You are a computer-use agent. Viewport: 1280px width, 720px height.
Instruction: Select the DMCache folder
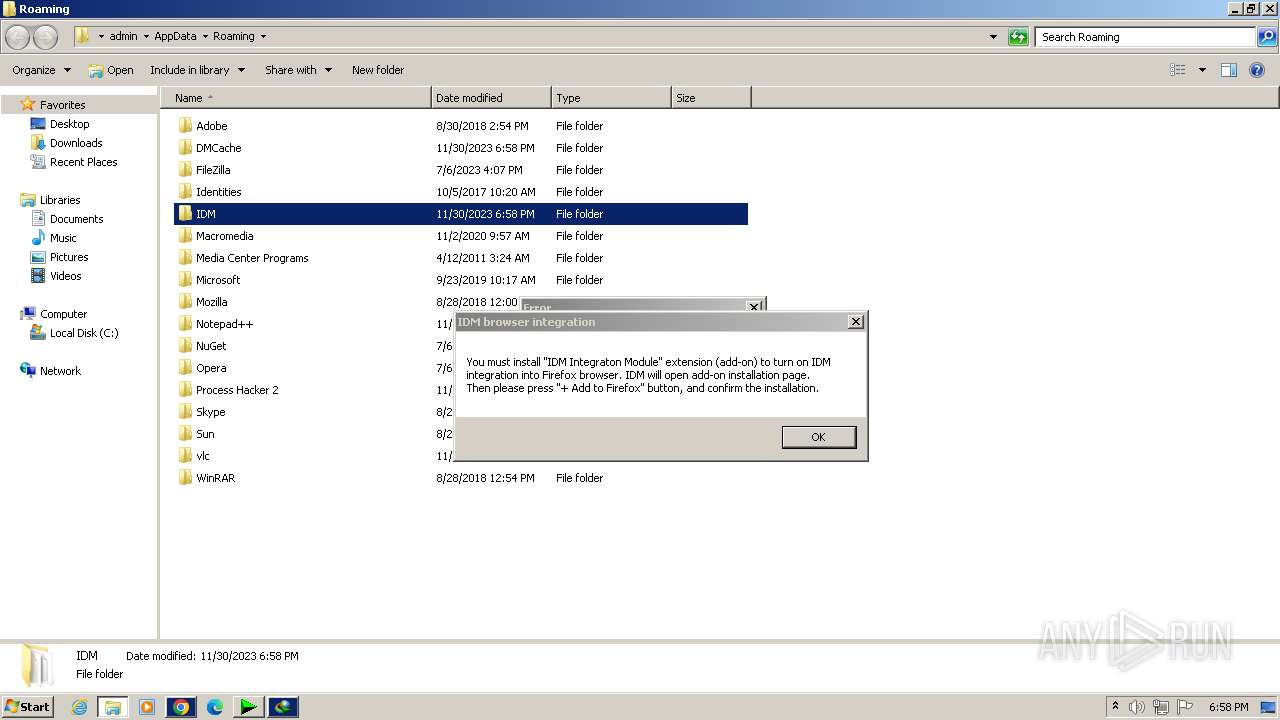218,148
